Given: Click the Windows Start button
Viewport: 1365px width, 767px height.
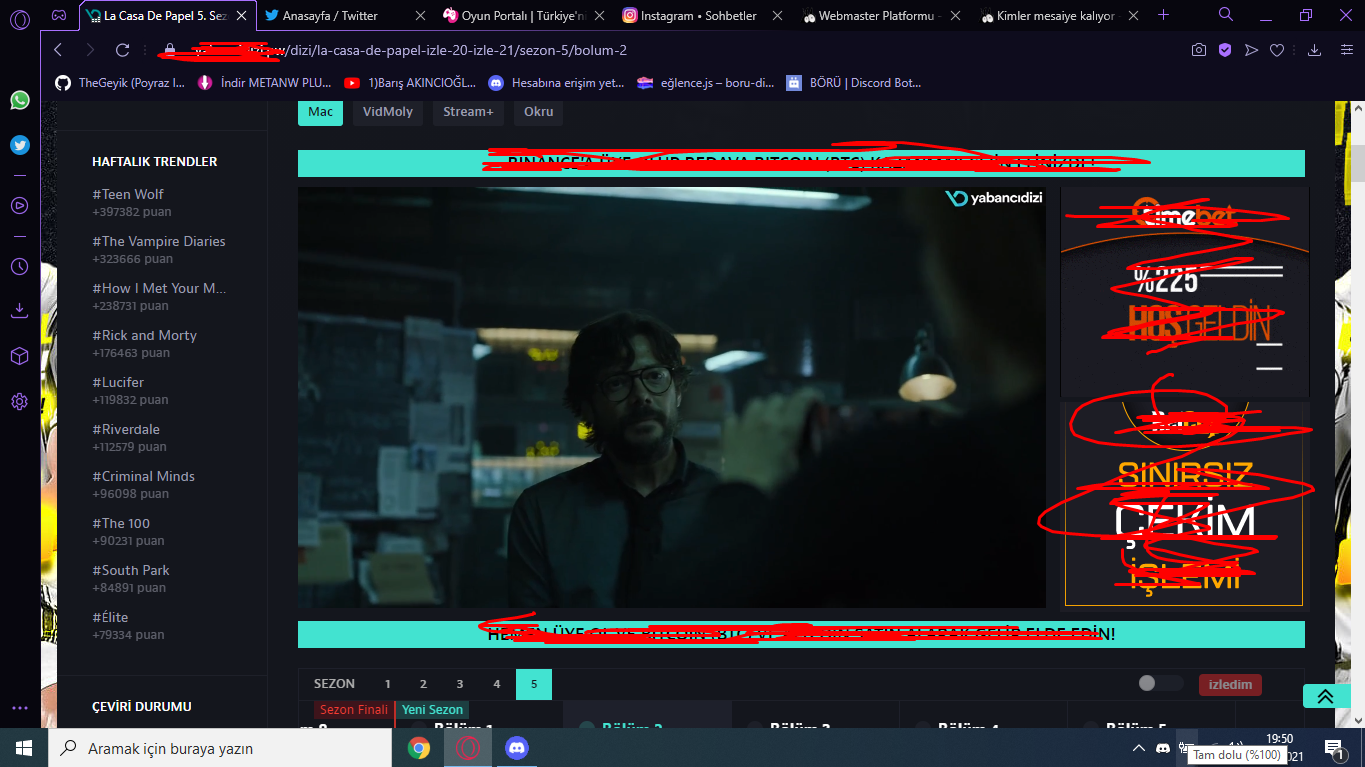Looking at the screenshot, I should pyautogui.click(x=24, y=748).
